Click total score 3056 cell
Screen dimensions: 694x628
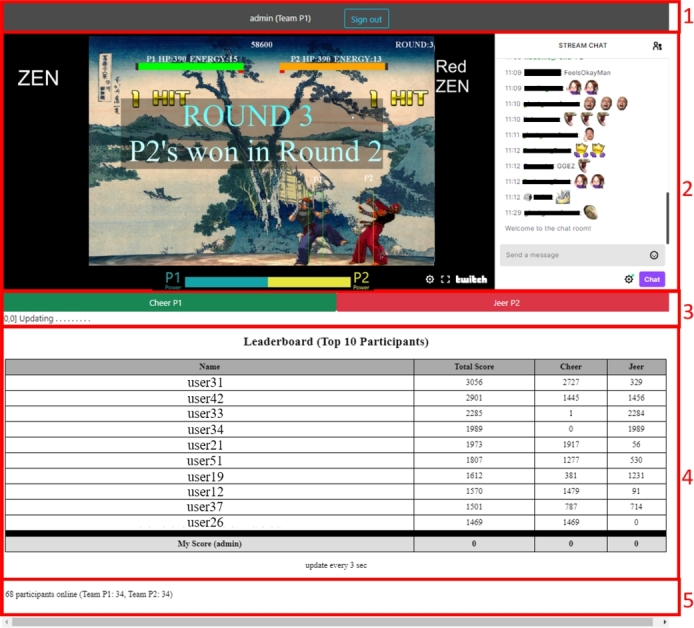[x=474, y=382]
